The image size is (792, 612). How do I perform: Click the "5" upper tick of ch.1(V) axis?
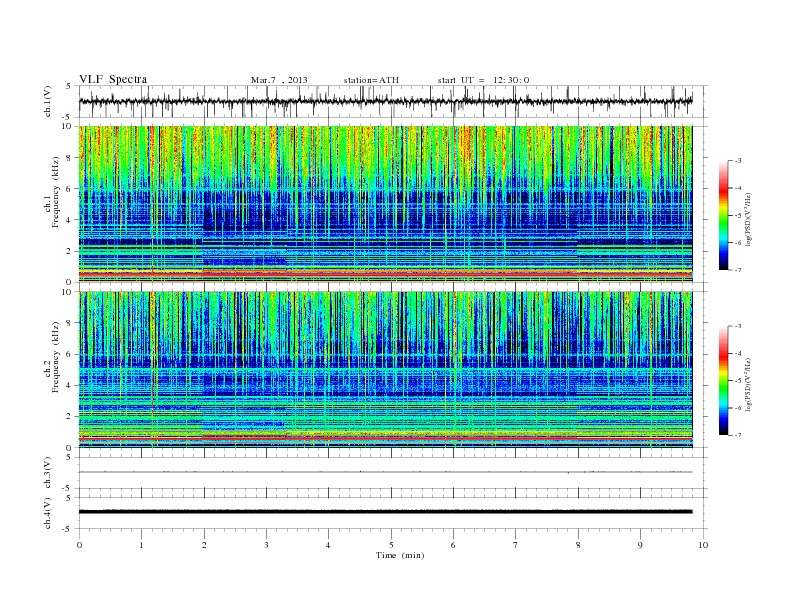tap(70, 86)
